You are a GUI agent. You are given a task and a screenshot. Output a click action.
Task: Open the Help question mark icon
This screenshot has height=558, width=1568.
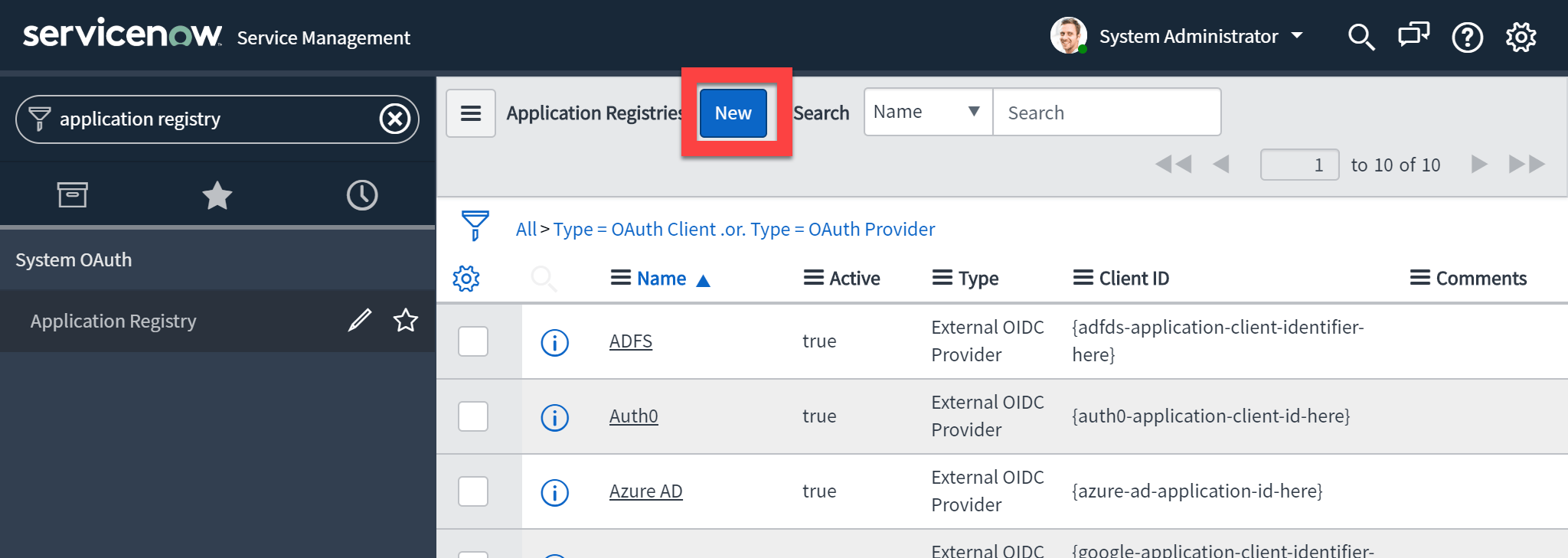[1467, 37]
